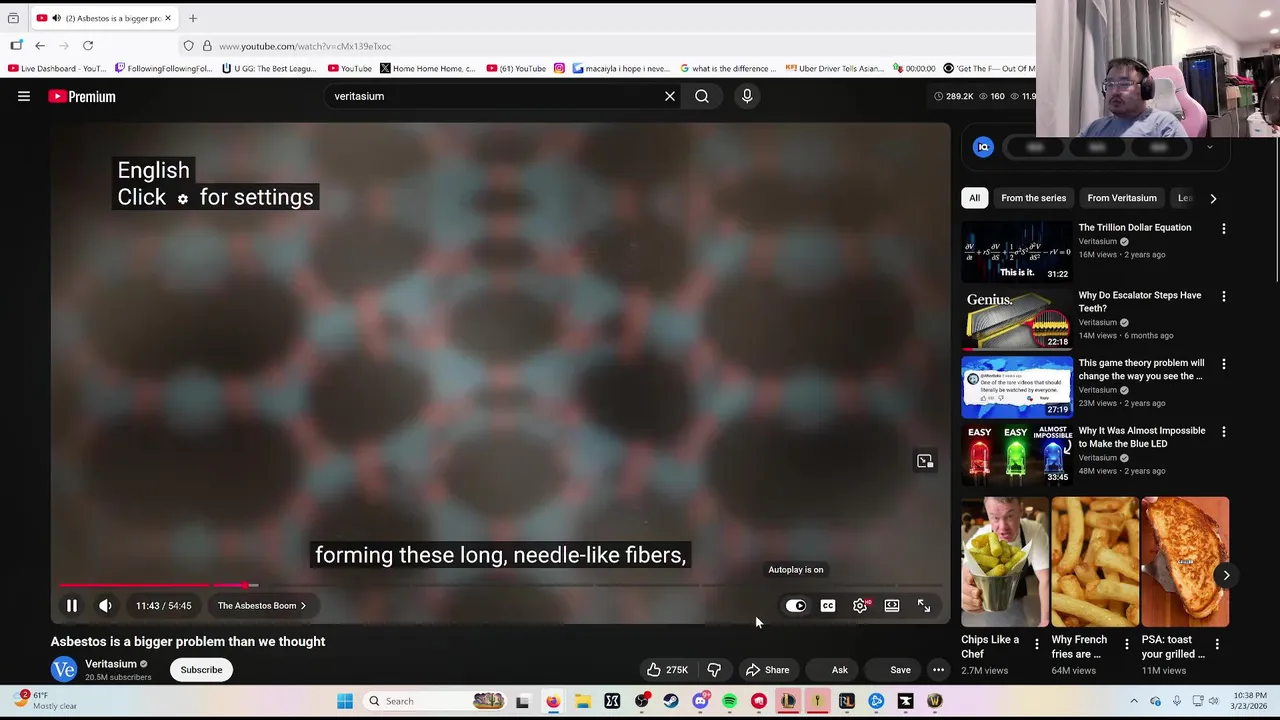Open YouTube guide hamburger menu
Viewport: 1280px width, 720px height.
click(24, 96)
